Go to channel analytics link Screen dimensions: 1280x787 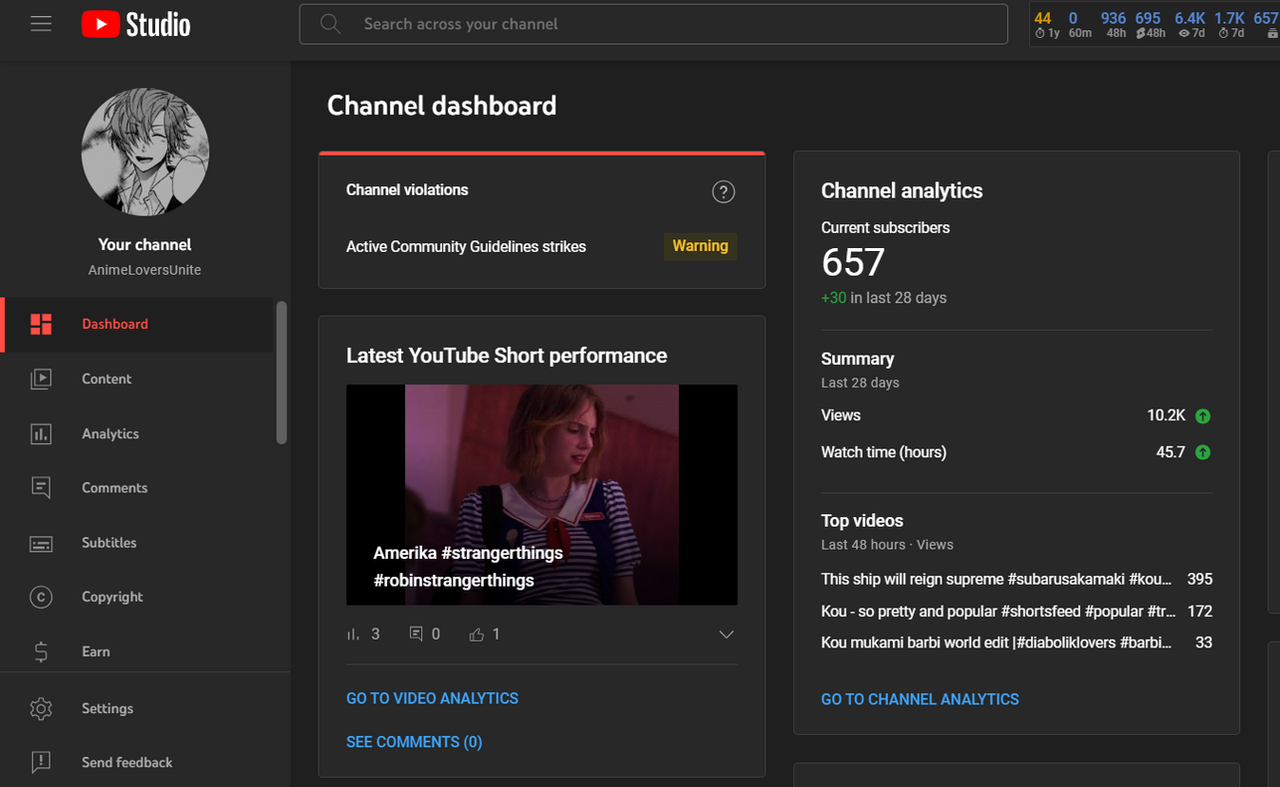[920, 699]
